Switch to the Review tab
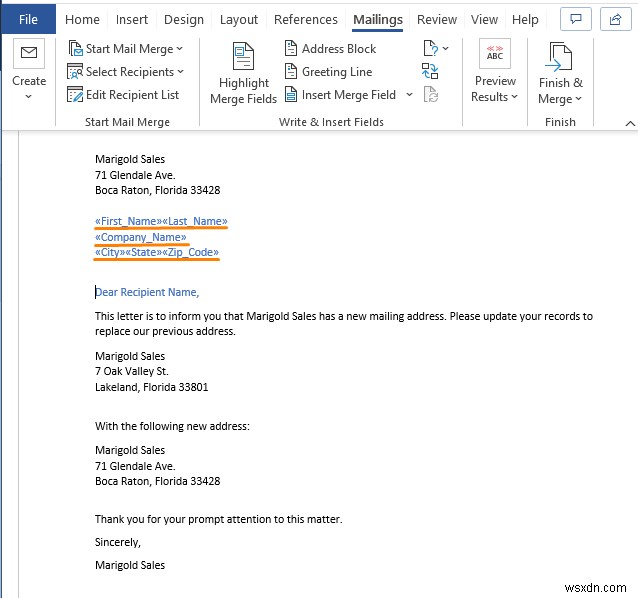Image resolution: width=638 pixels, height=598 pixels. [437, 19]
